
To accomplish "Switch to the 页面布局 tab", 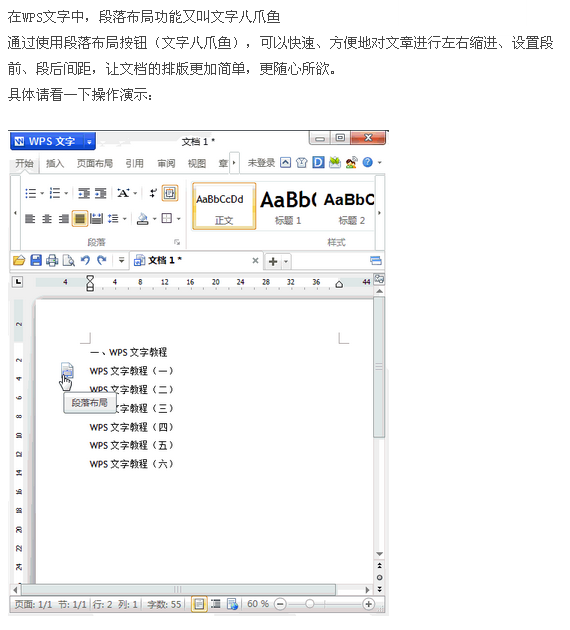I will coord(95,163).
